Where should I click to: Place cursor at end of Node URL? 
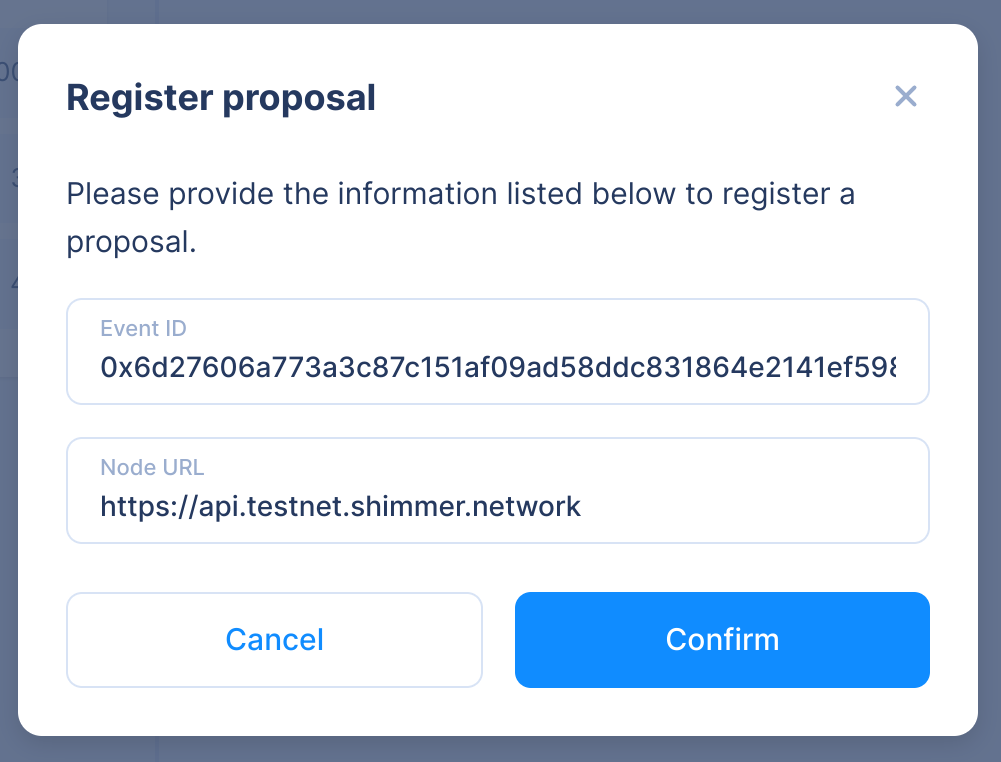(x=582, y=506)
